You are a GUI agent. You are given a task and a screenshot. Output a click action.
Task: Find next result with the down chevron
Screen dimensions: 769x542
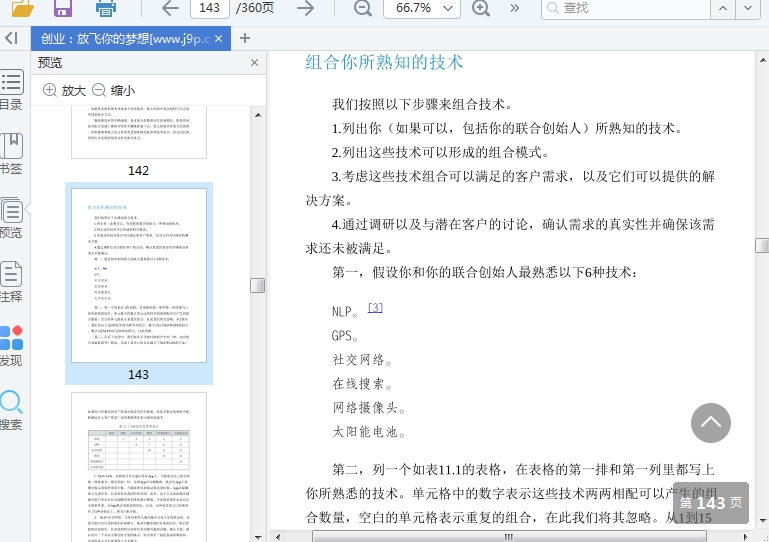click(x=748, y=8)
